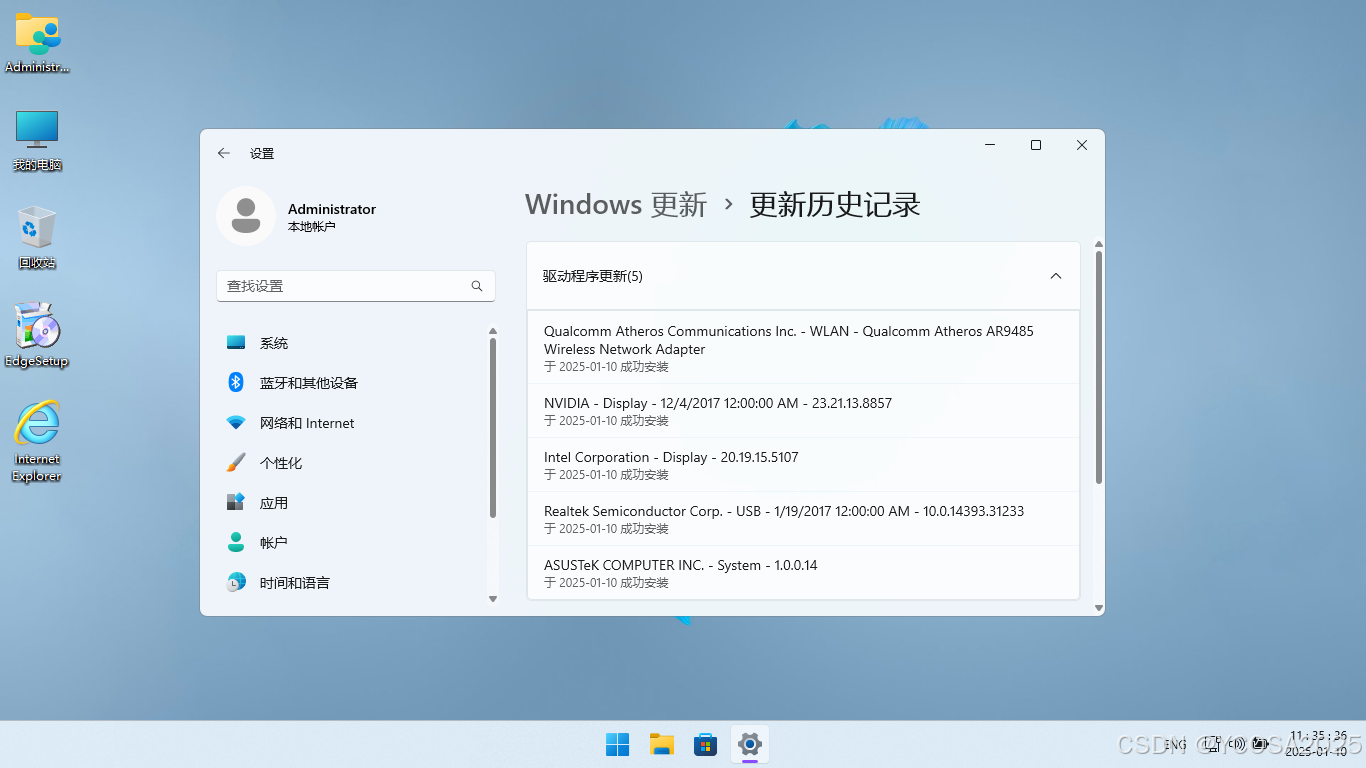Screen dimensions: 1366x768
Task: Click the battery tray icon
Action: [1260, 744]
